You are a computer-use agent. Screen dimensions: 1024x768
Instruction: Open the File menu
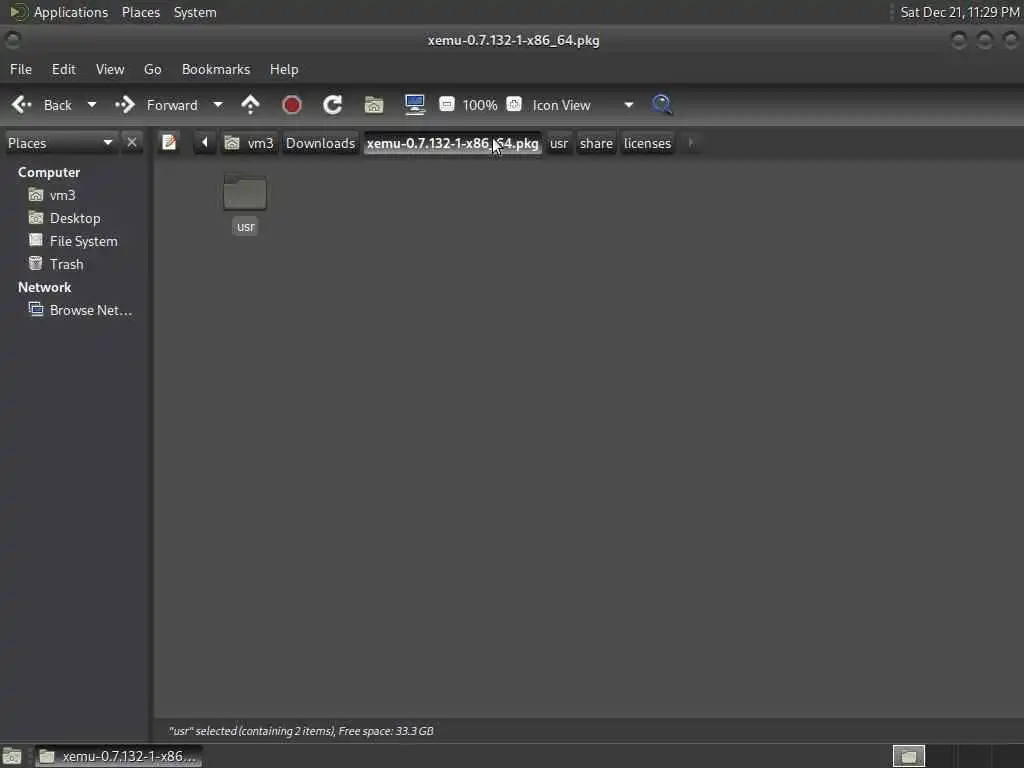click(x=21, y=69)
